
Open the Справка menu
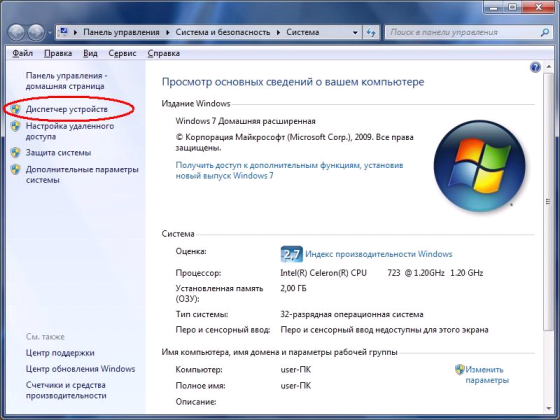[x=164, y=53]
